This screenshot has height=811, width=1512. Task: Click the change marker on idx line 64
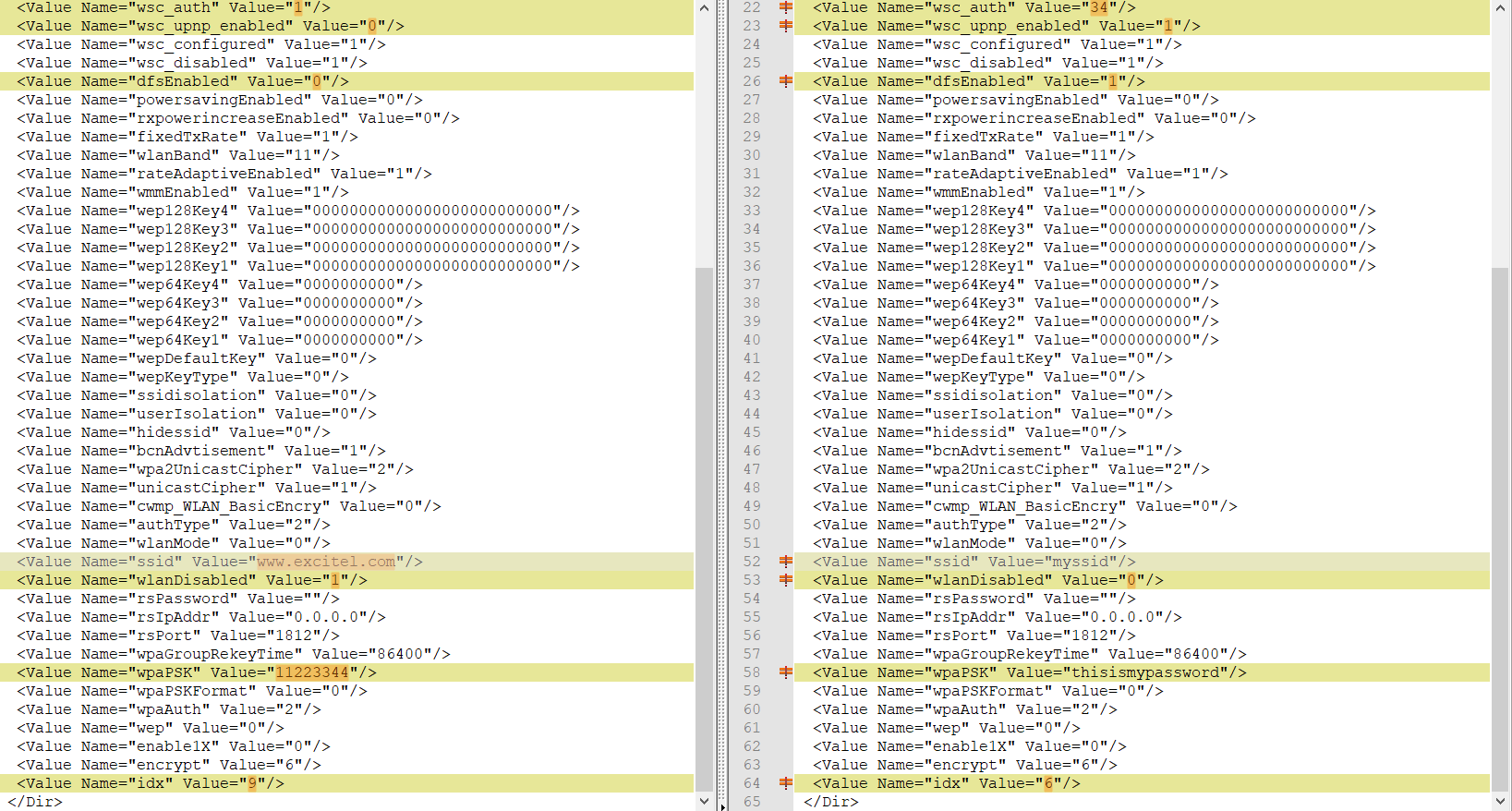coord(785,783)
